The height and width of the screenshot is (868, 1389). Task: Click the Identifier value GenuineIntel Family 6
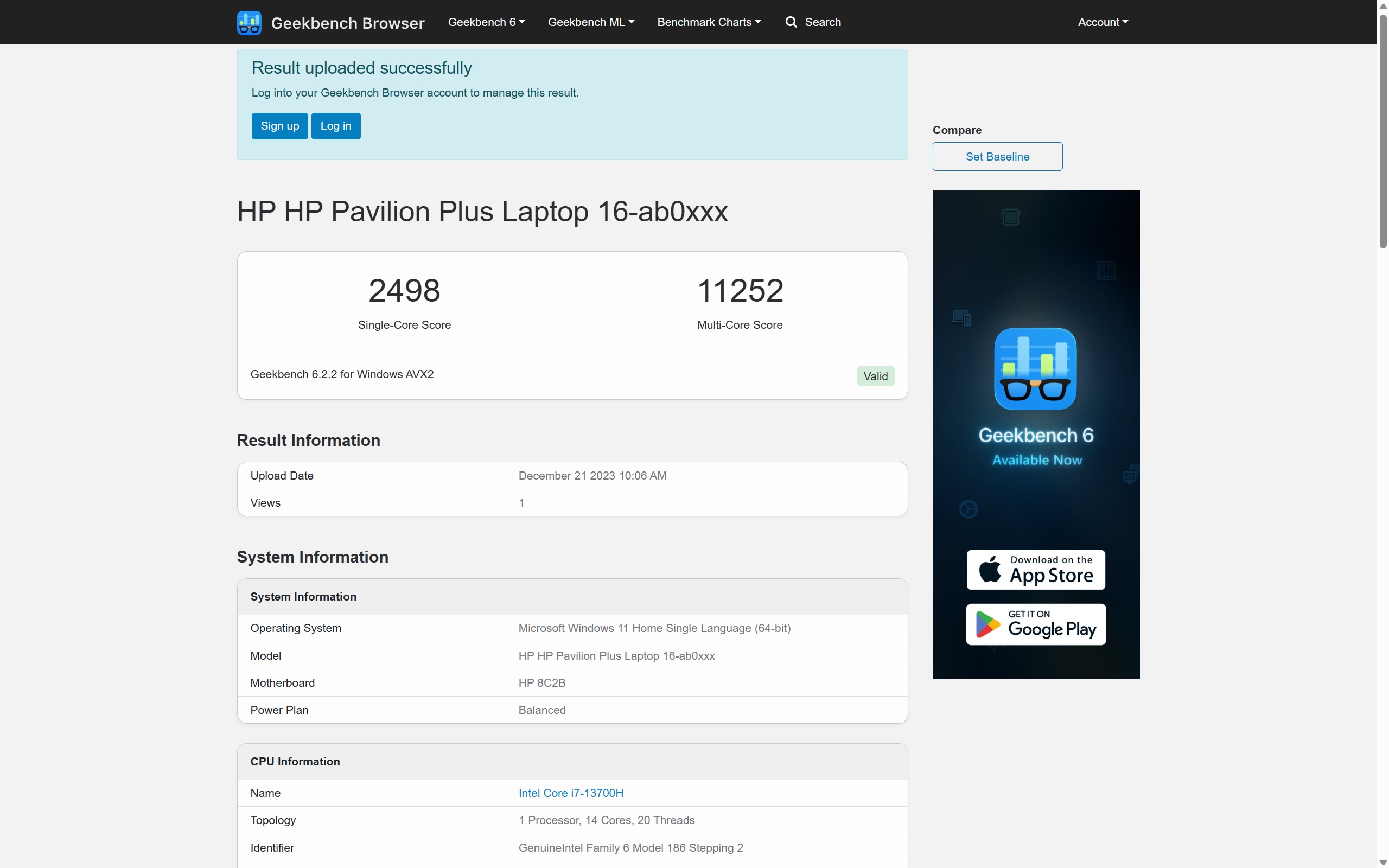pyautogui.click(x=630, y=847)
